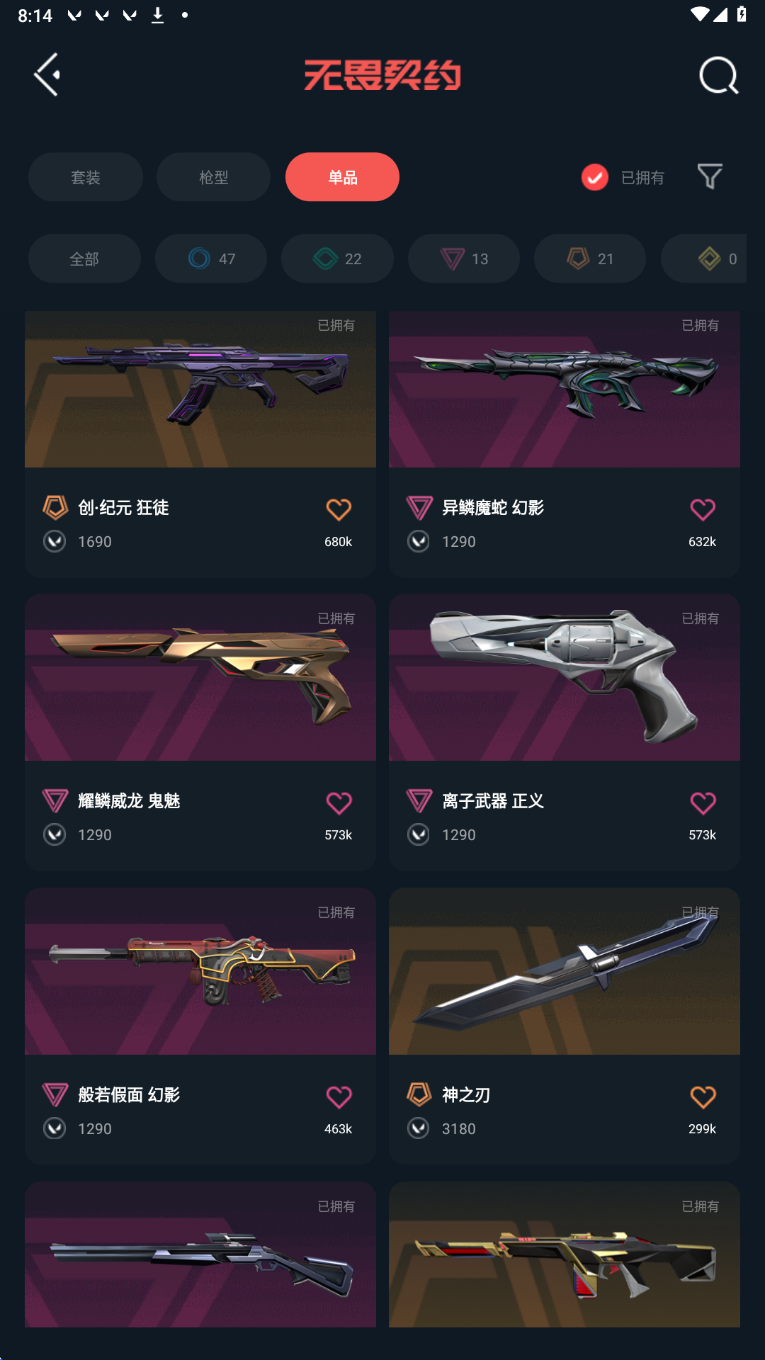This screenshot has width=765, height=1360.
Task: Tap heart icon for 般若假面 幻影
Action: 339,1096
